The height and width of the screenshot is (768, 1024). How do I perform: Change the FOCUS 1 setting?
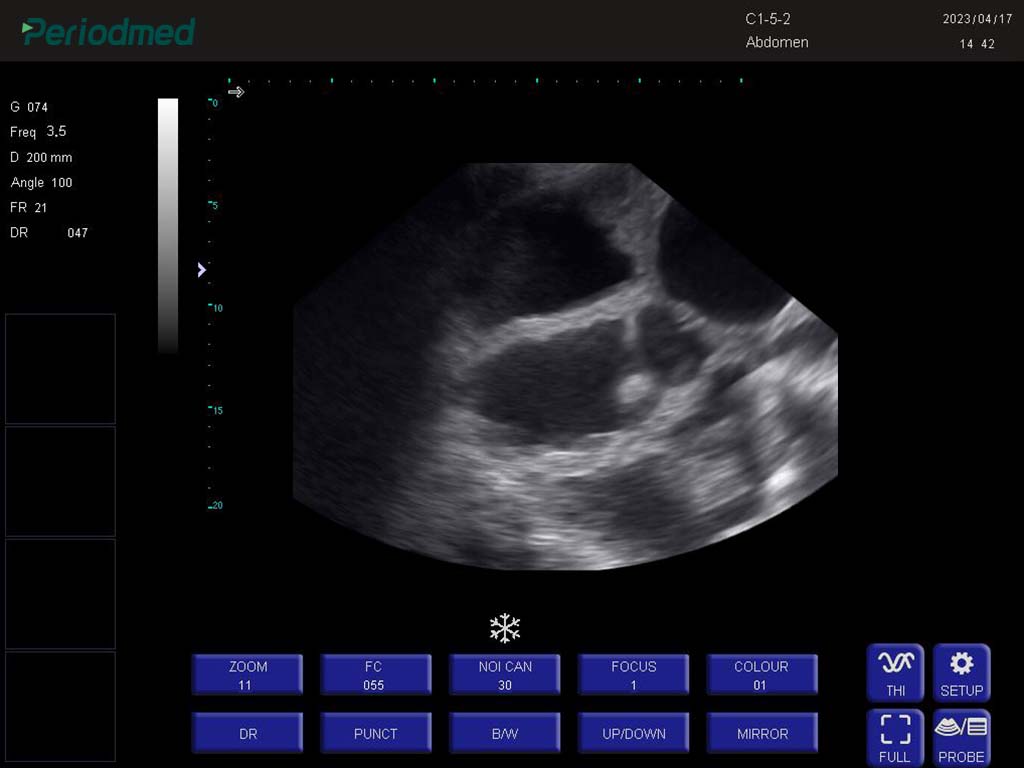(633, 675)
